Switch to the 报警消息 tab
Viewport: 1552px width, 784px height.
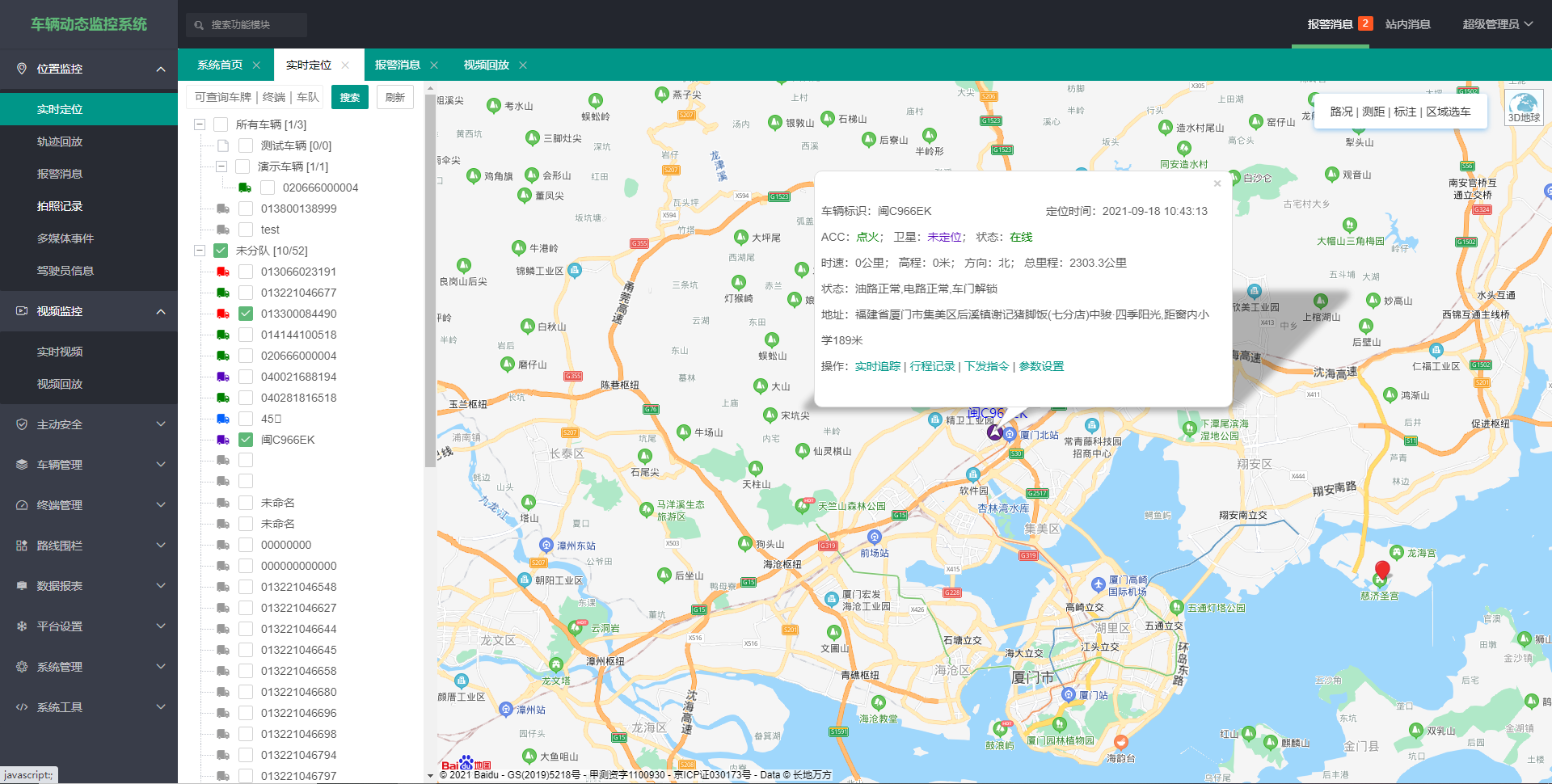tap(398, 65)
